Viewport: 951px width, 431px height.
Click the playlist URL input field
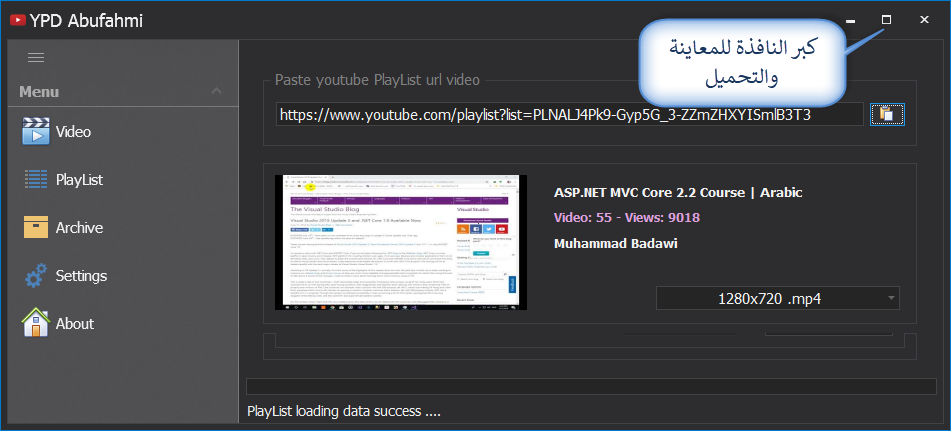[570, 115]
